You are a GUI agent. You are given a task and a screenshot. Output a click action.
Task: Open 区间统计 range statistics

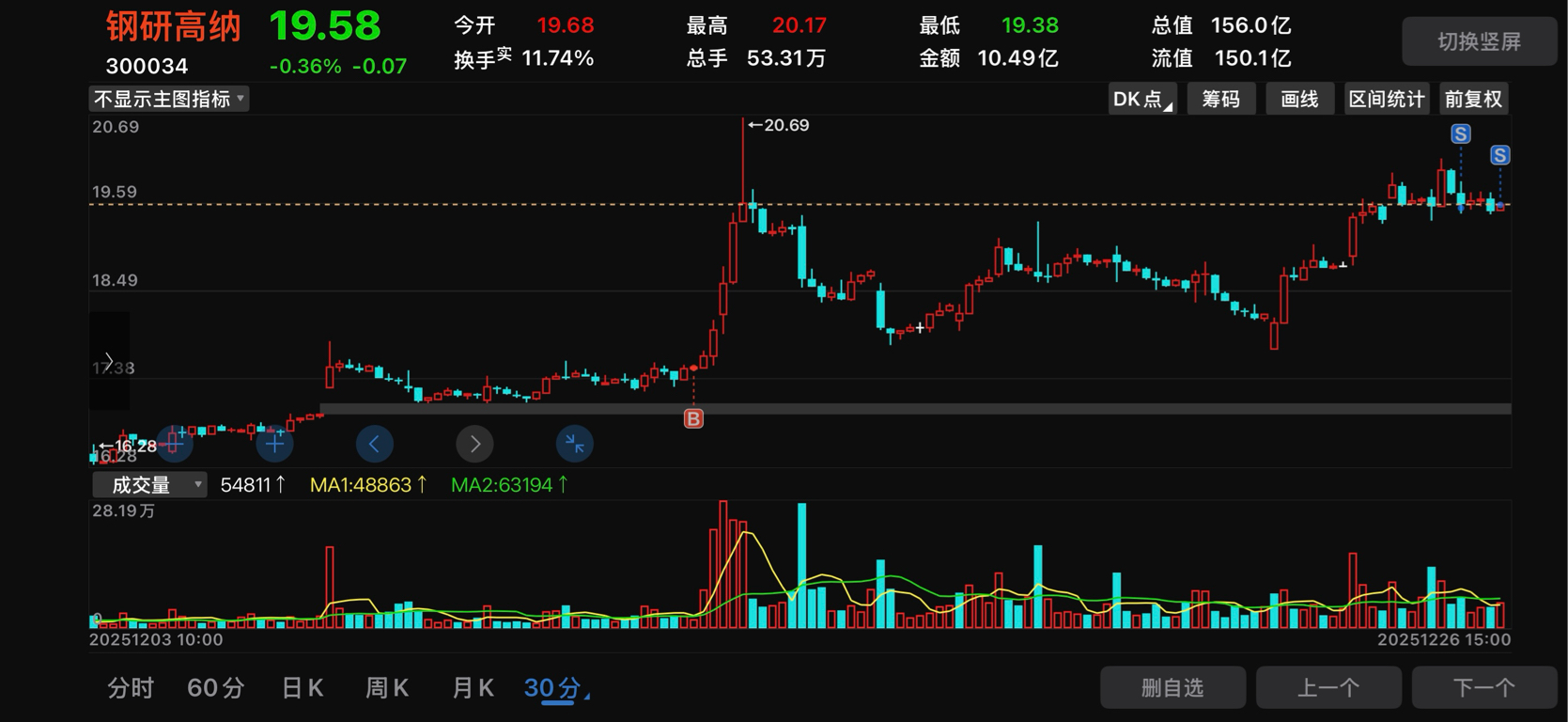coord(1387,99)
